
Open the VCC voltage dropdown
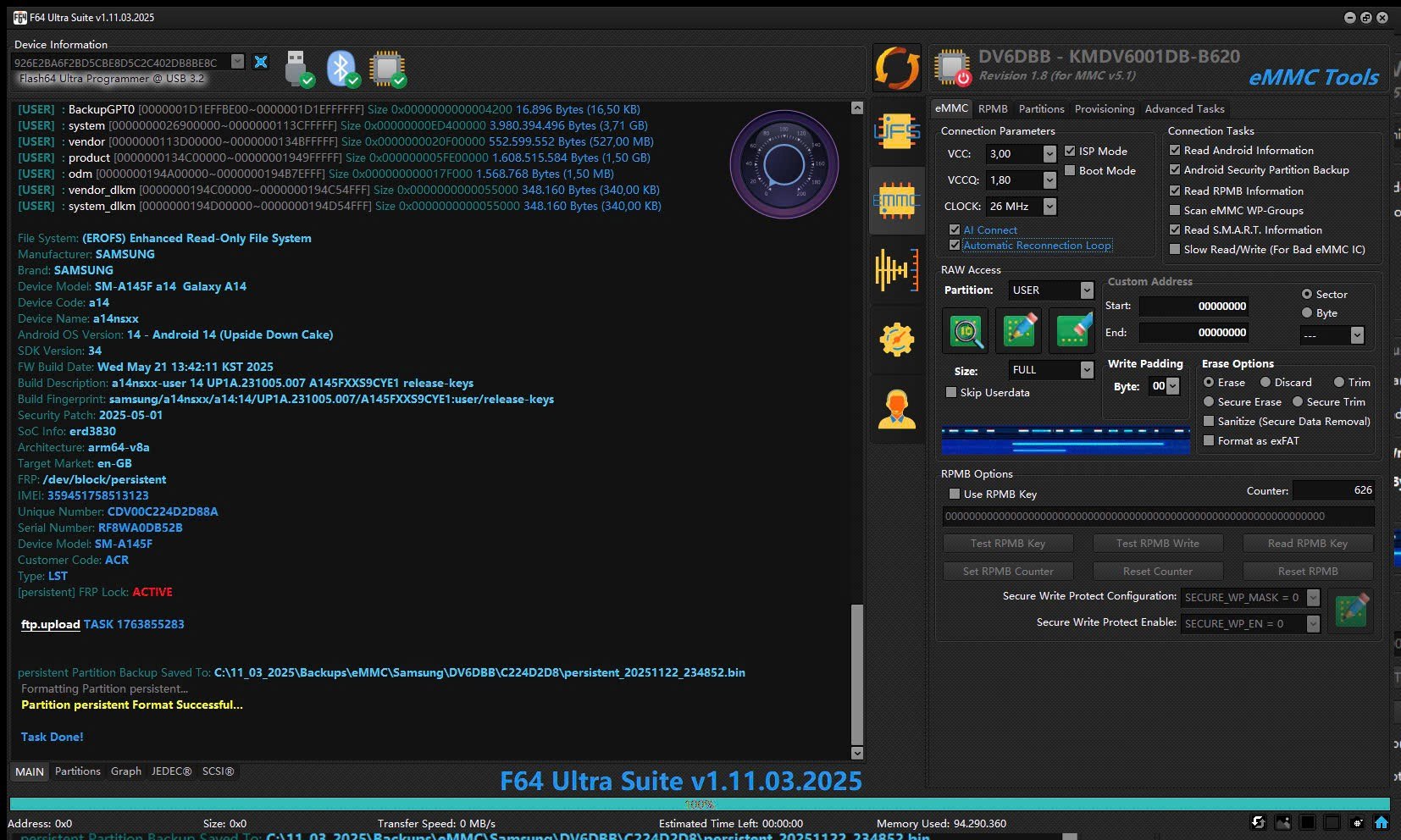coord(1049,153)
